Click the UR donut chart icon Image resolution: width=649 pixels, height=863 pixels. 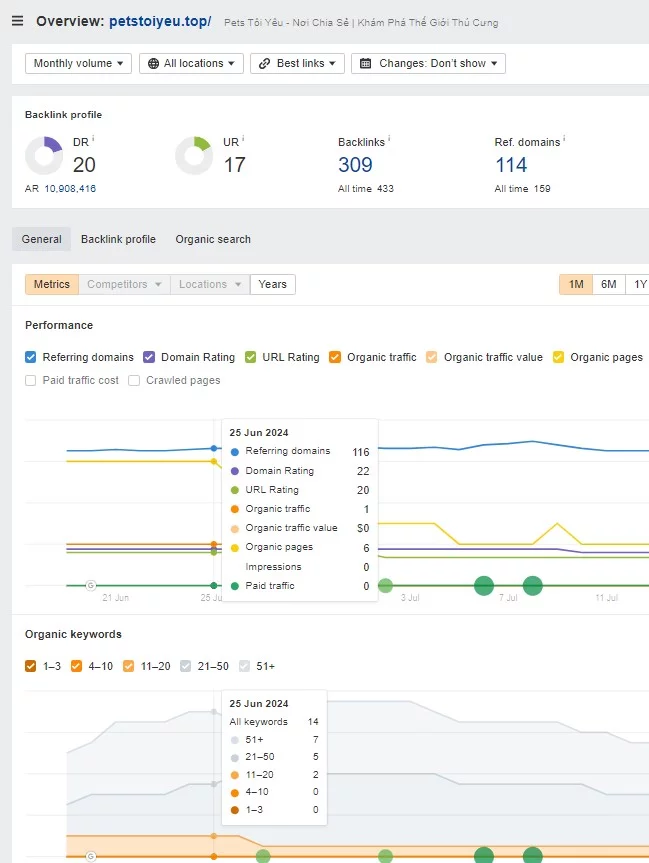pyautogui.click(x=194, y=156)
